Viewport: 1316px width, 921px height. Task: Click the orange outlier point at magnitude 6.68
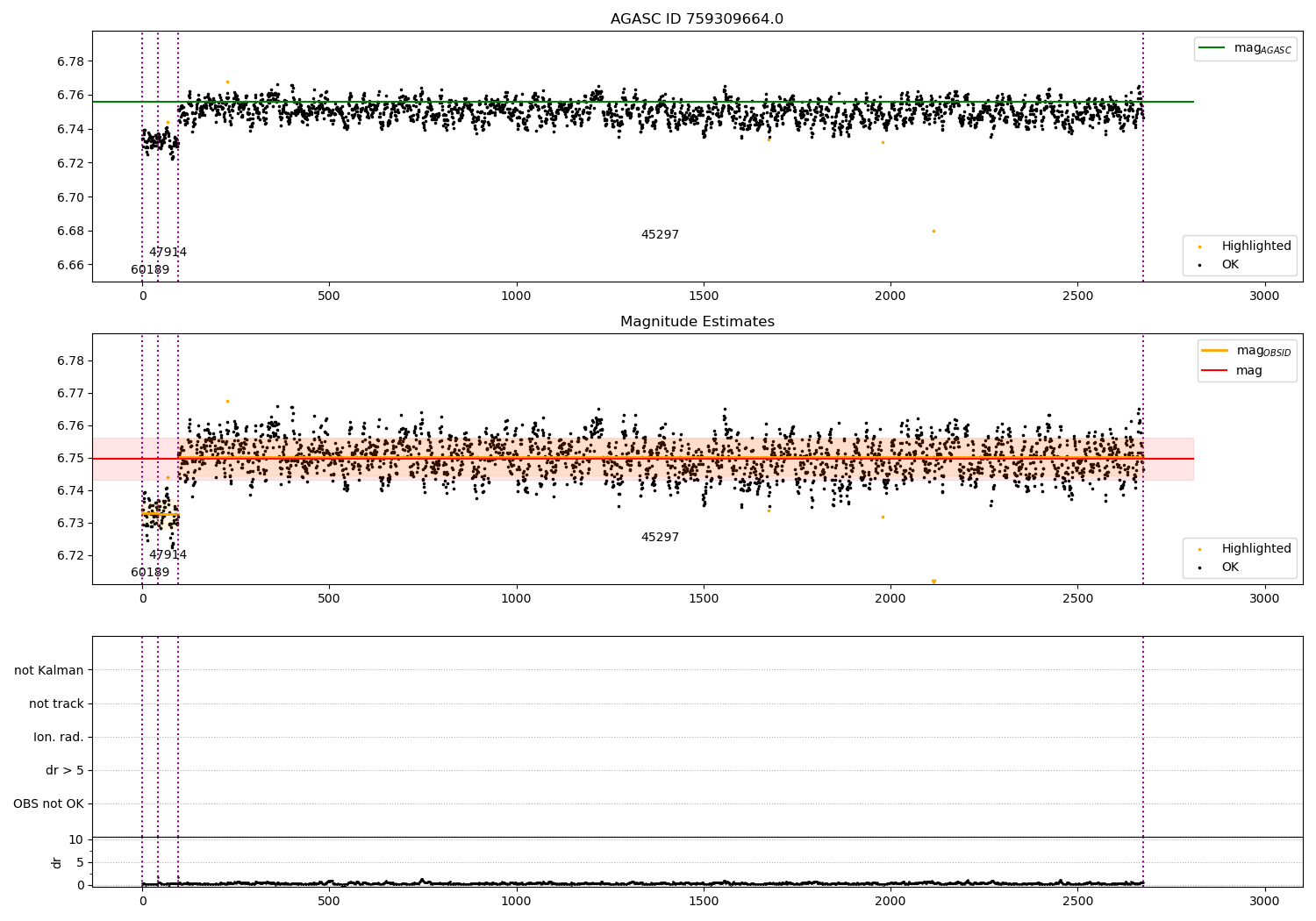pyautogui.click(x=933, y=231)
